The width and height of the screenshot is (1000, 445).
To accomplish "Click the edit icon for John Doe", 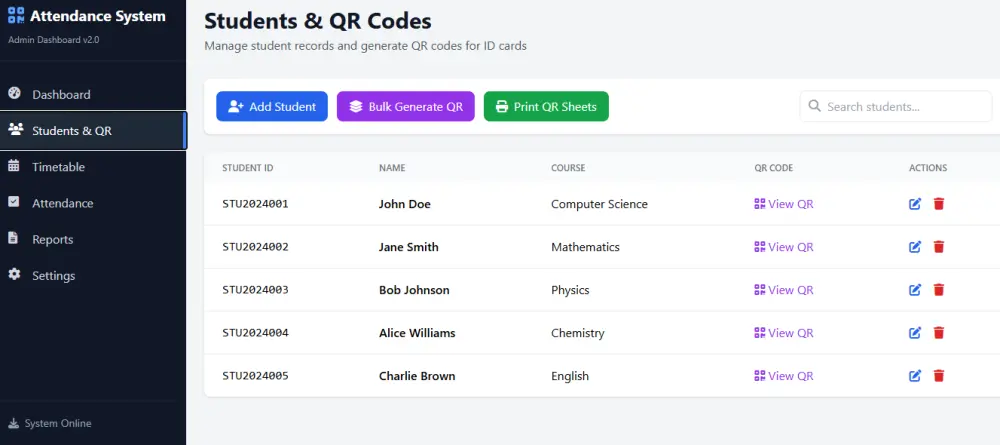I will pos(915,204).
